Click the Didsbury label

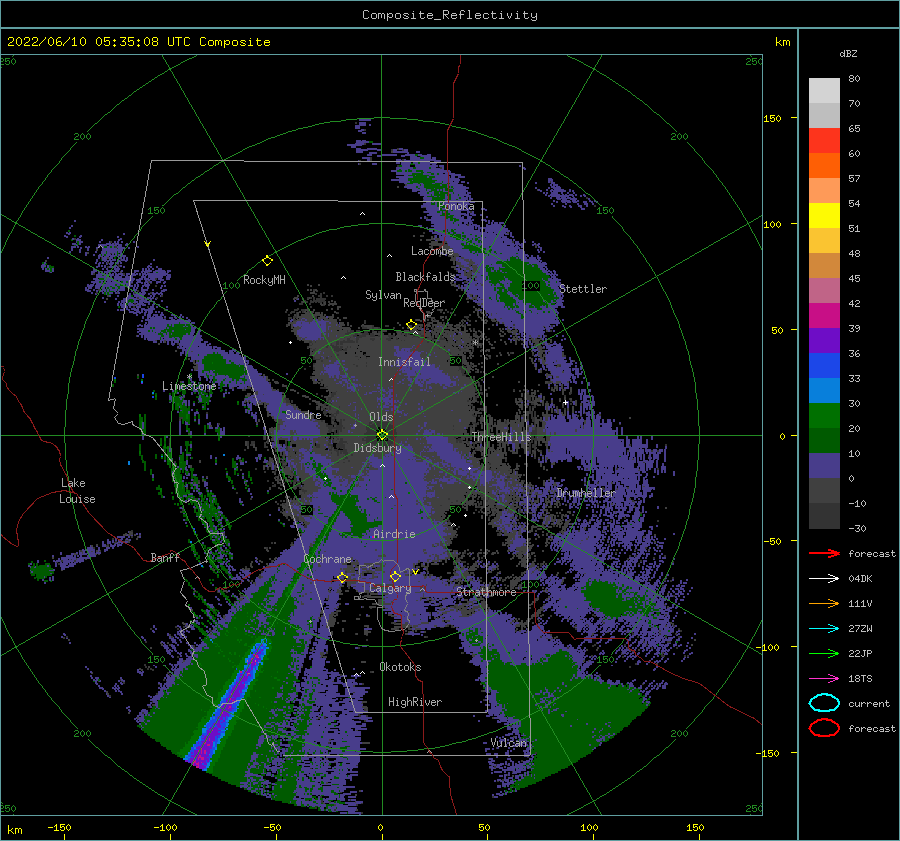click(x=377, y=448)
